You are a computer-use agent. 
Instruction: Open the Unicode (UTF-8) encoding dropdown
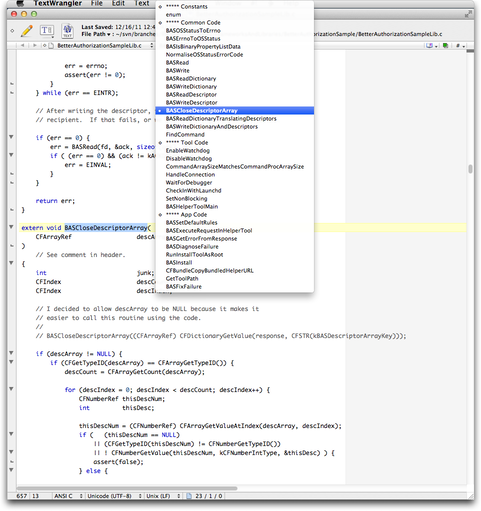pyautogui.click(x=114, y=496)
